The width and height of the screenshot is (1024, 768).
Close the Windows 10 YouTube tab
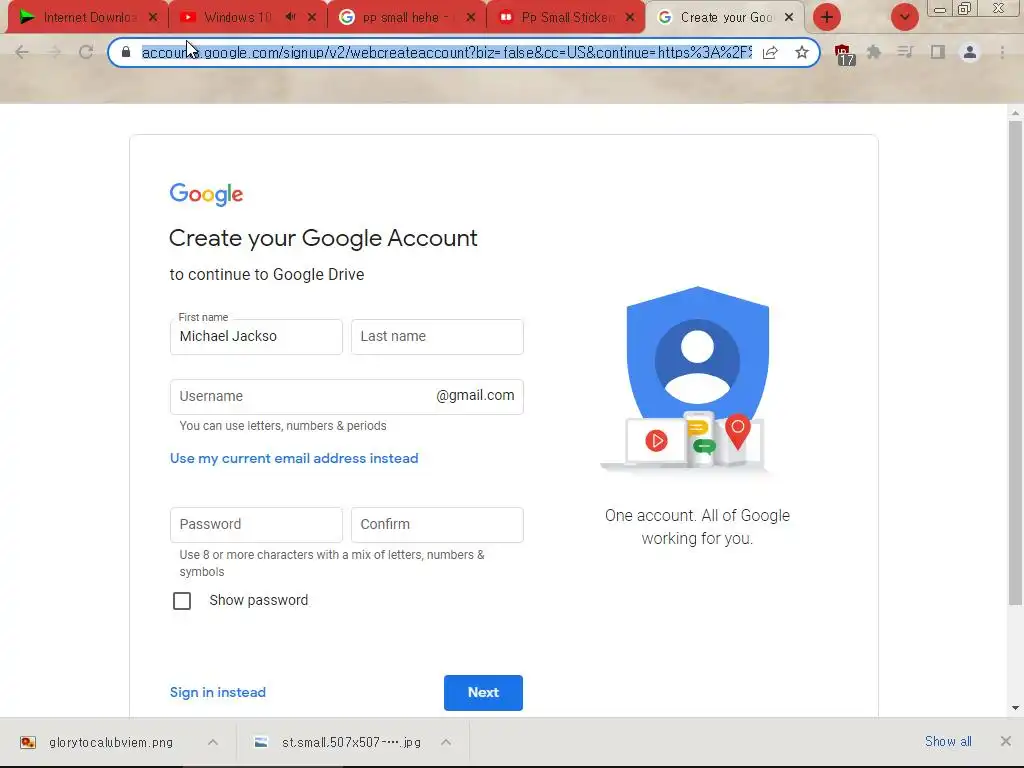[x=312, y=17]
